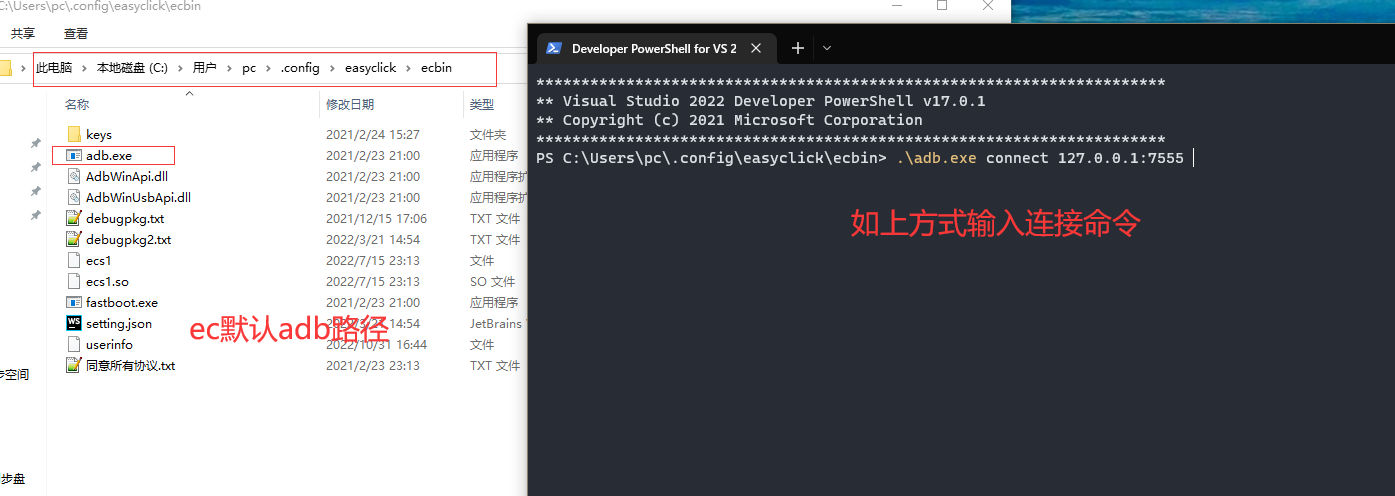Select the adb.exe file name
This screenshot has height=496, width=1395.
[x=109, y=155]
